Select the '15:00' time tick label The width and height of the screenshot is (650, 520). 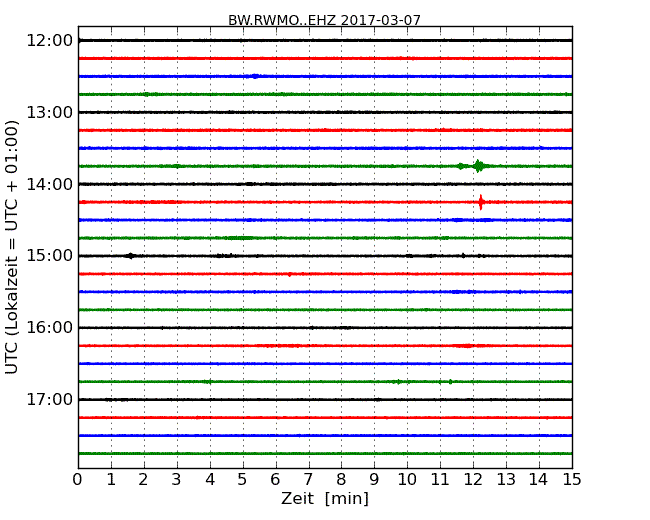(x=50, y=256)
